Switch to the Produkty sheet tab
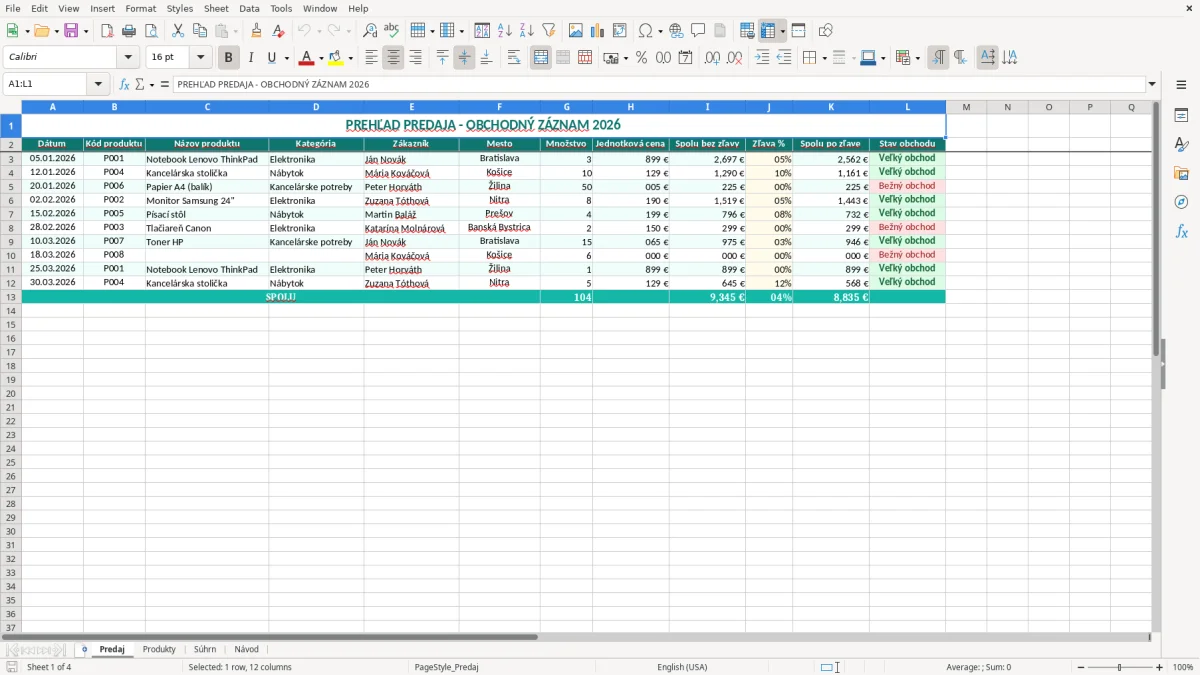This screenshot has height=675, width=1200. point(159,649)
